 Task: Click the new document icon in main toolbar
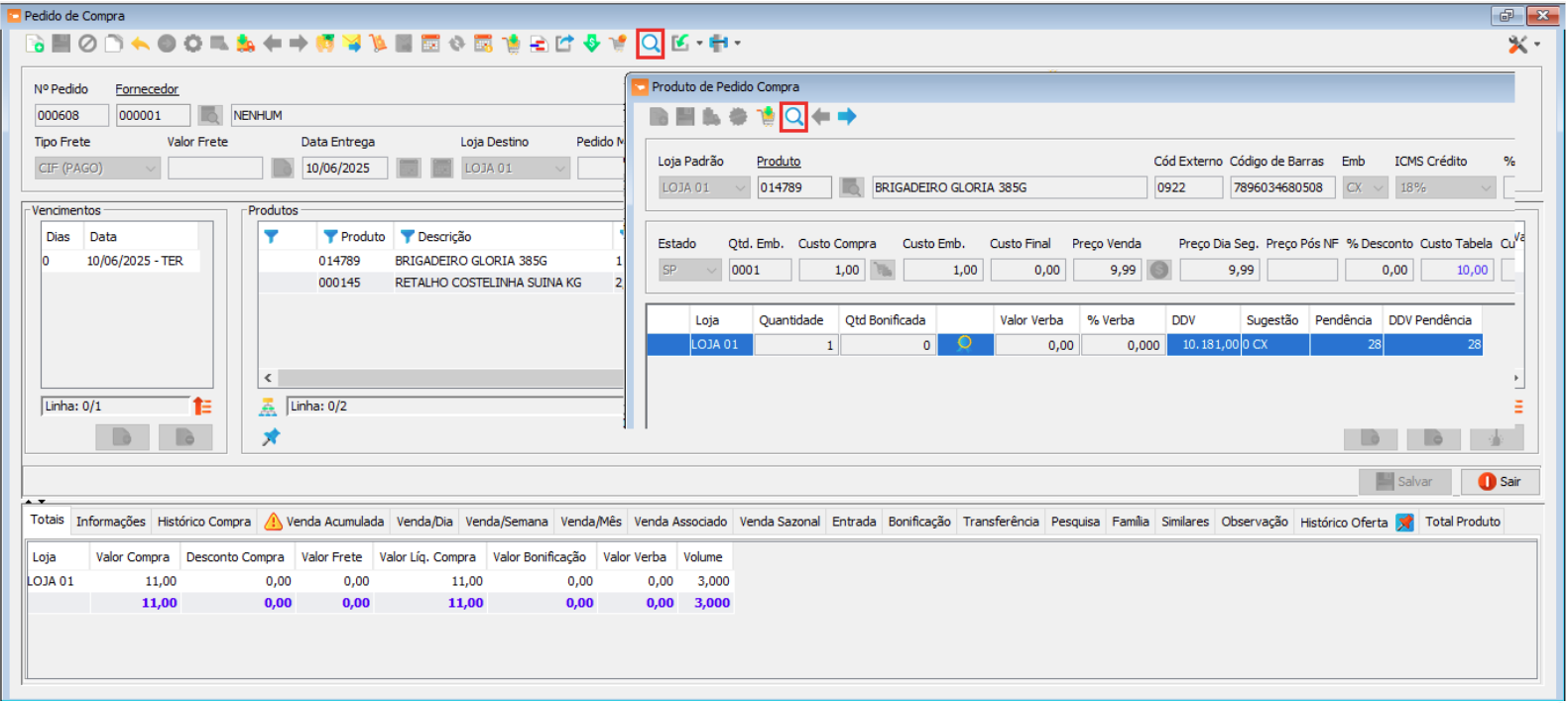click(x=35, y=44)
